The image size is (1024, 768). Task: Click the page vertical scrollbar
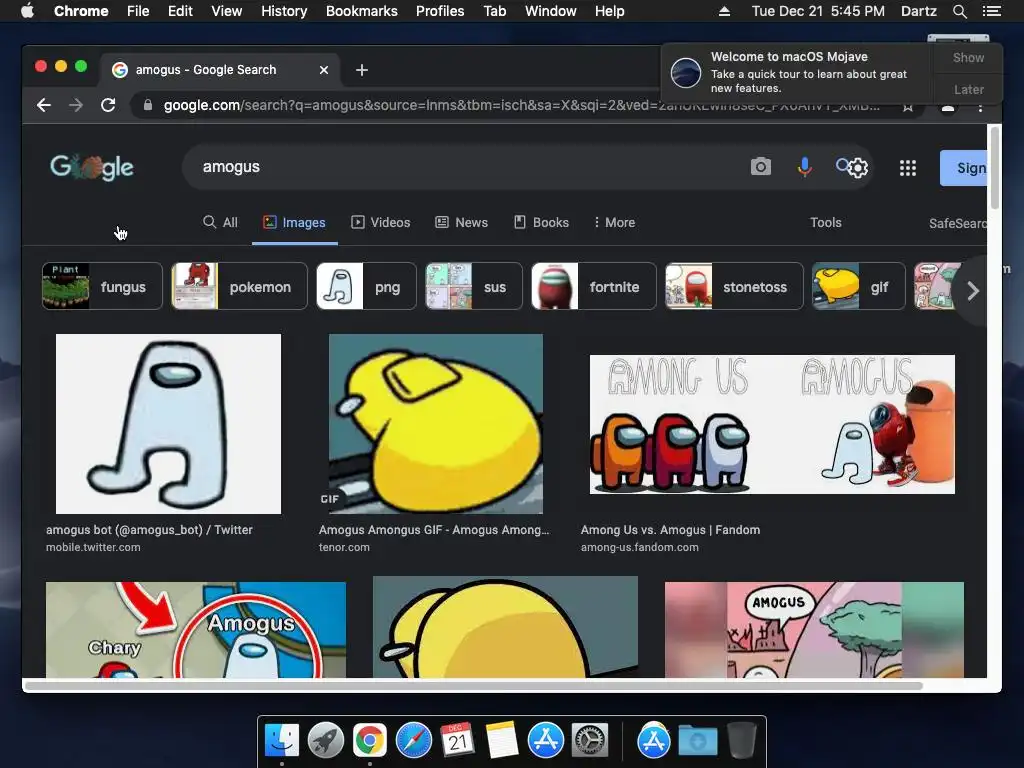point(995,168)
